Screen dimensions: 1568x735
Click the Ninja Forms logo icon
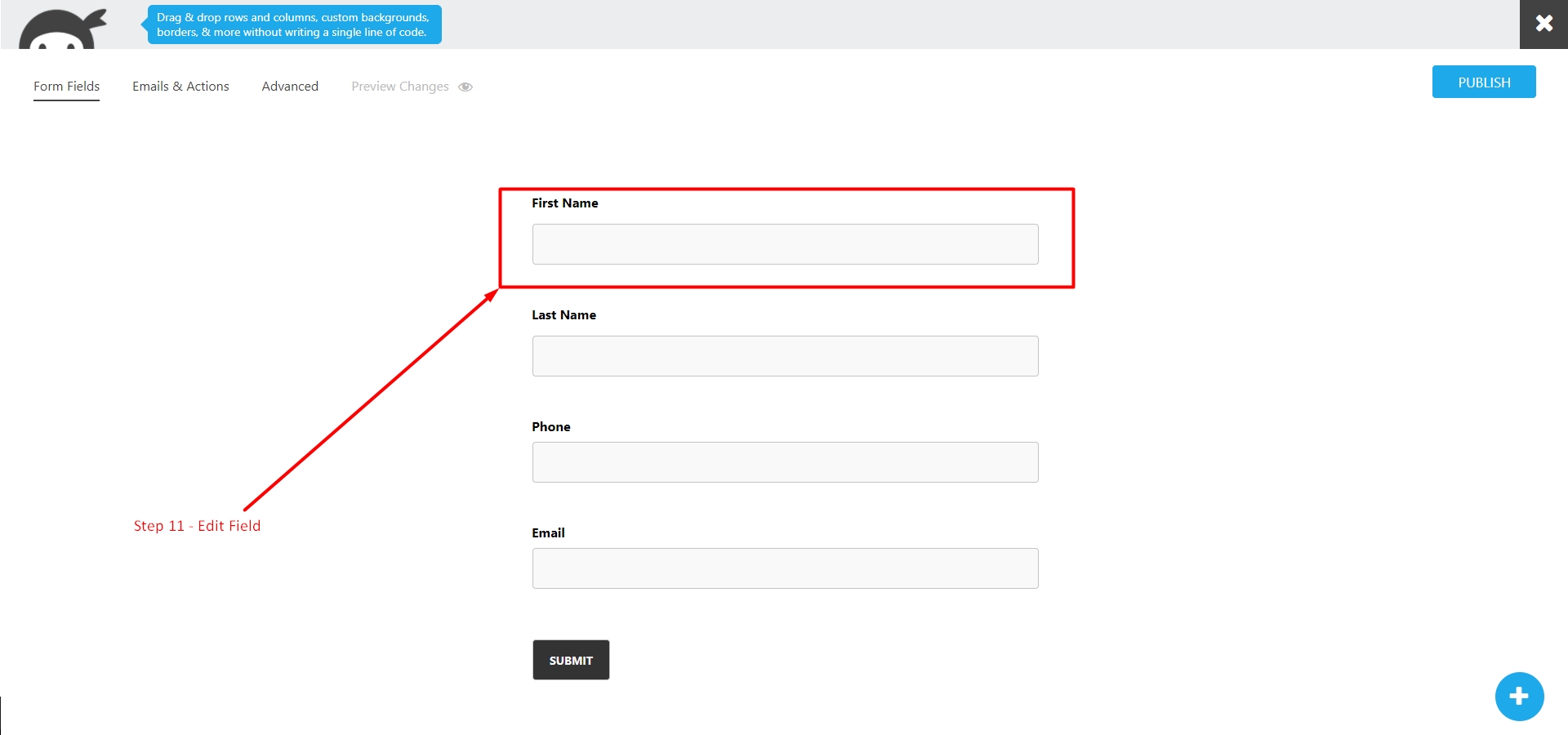[x=63, y=29]
